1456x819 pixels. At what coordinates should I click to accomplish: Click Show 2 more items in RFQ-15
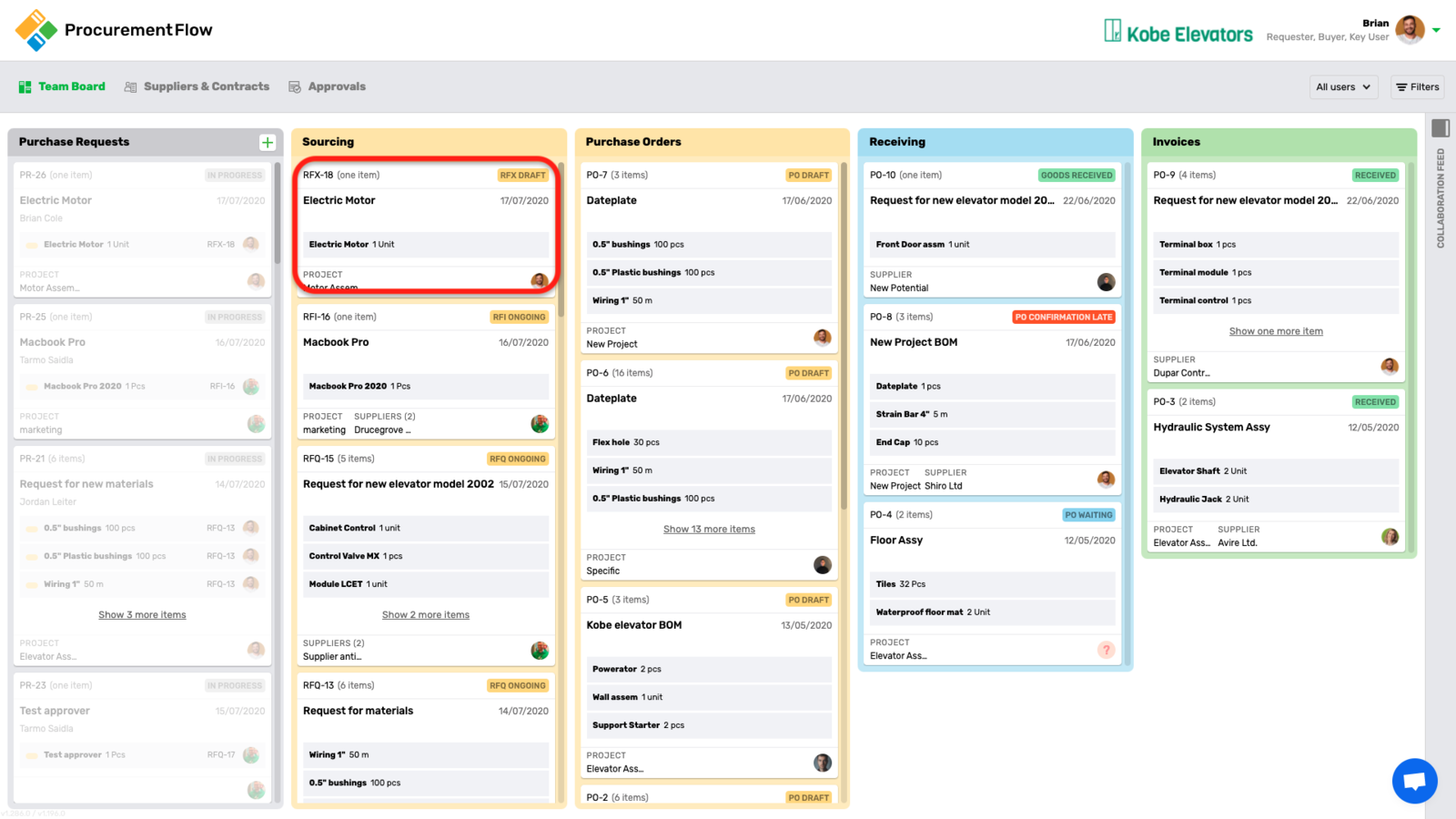pos(425,615)
